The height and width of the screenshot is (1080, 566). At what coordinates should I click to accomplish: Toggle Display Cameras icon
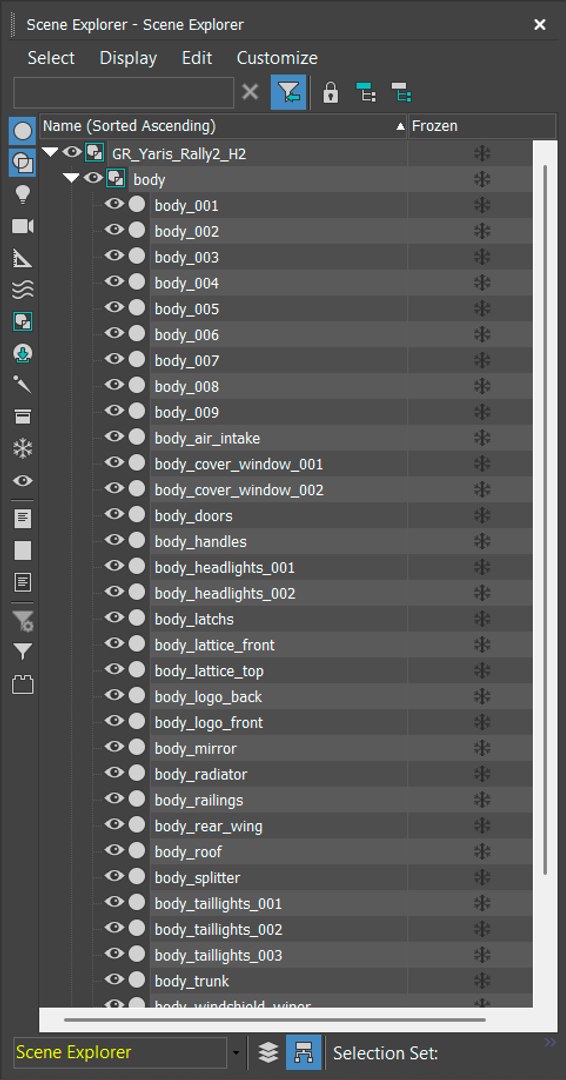click(x=23, y=227)
